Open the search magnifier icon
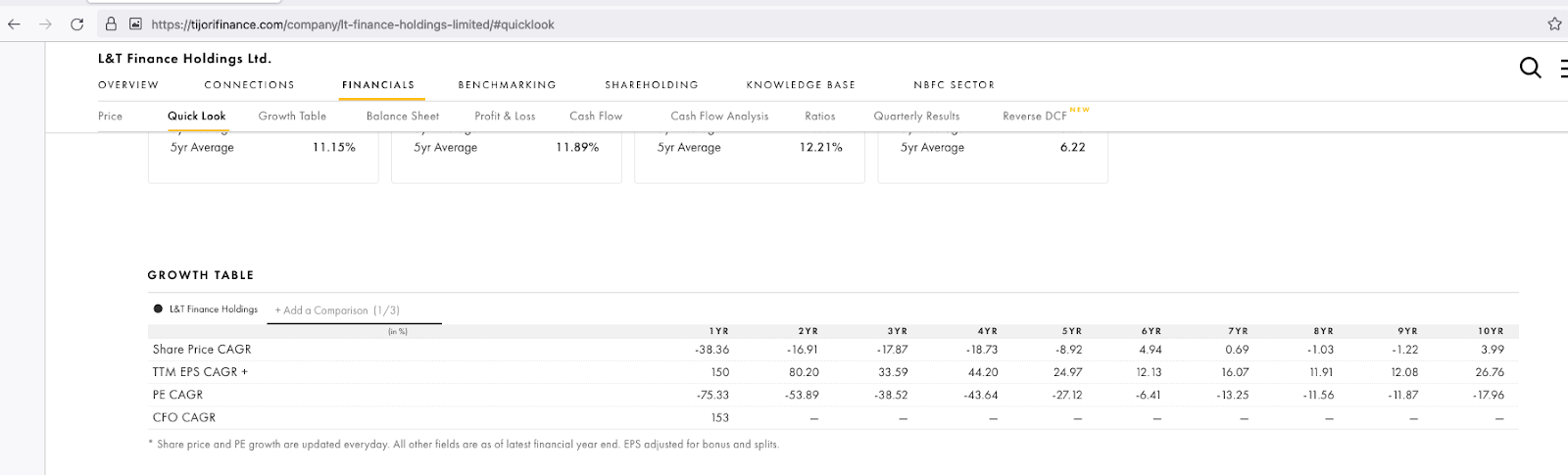 click(x=1530, y=68)
